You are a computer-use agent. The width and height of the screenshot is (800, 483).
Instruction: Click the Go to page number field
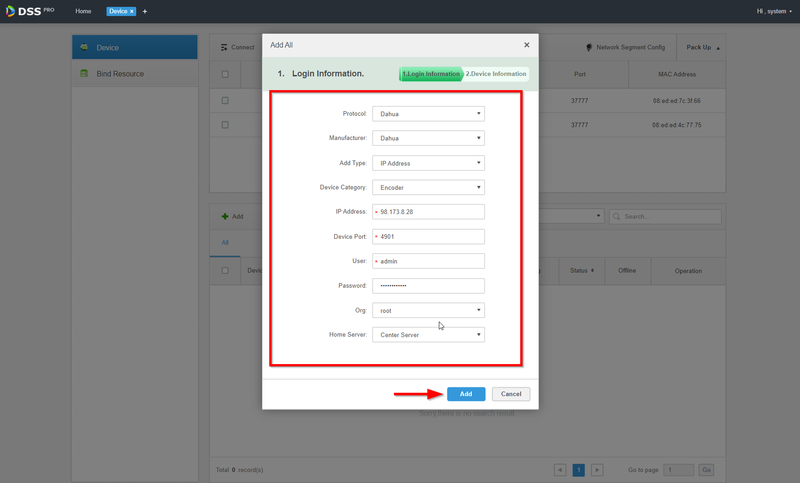[x=679, y=470]
